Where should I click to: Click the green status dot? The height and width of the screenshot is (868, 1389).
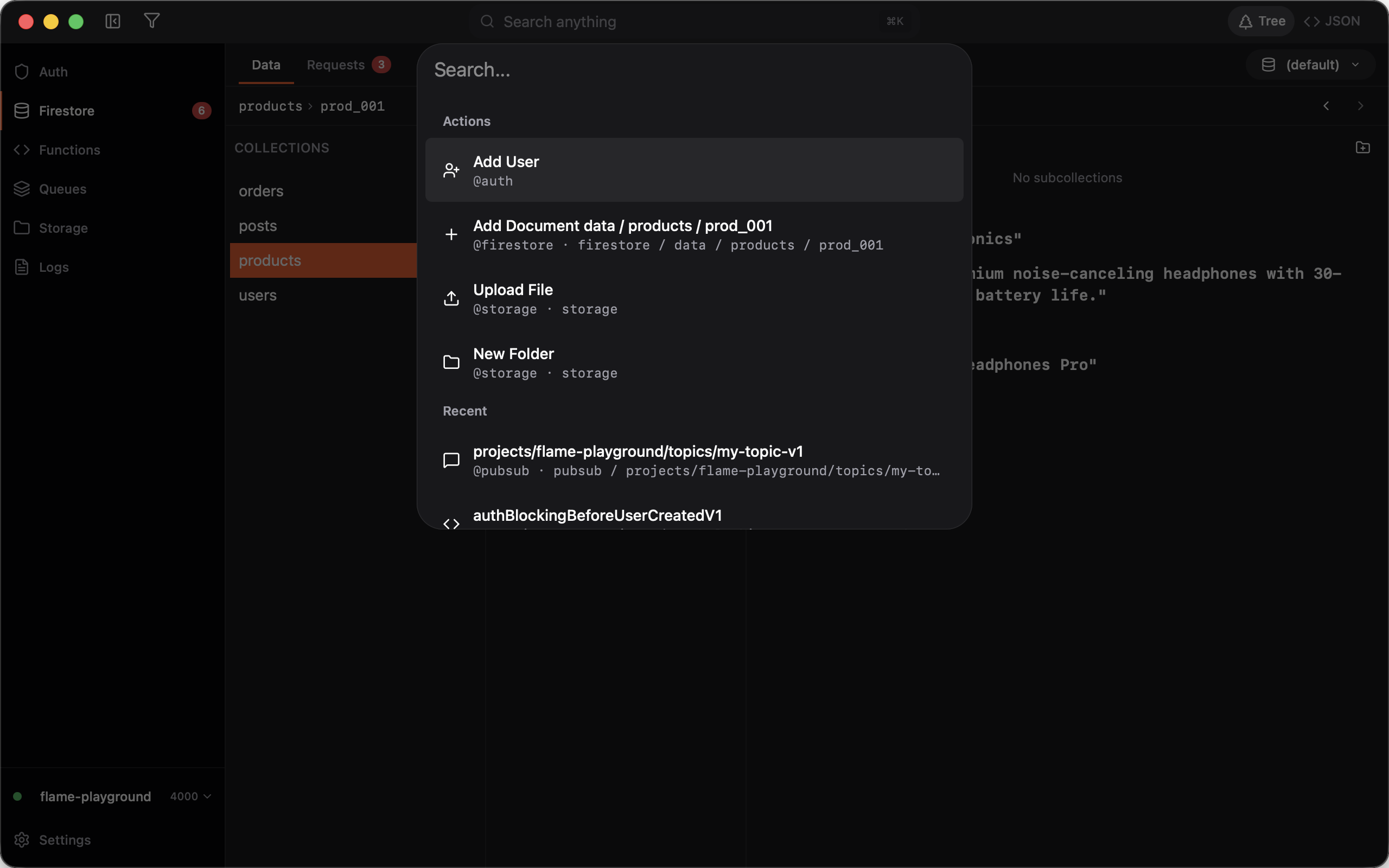tap(17, 796)
